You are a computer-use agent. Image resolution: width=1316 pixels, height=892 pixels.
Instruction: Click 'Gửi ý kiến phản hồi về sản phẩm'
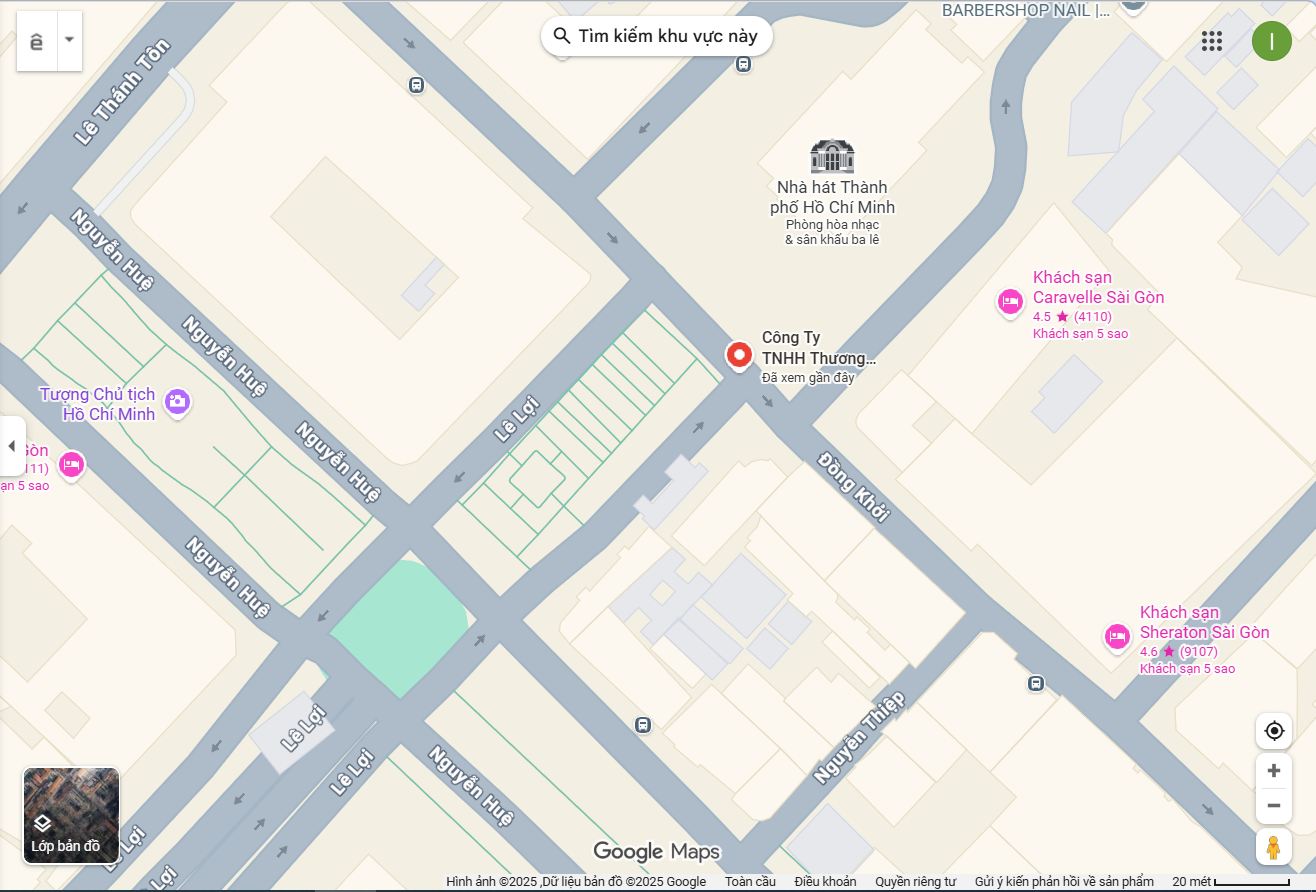1064,882
